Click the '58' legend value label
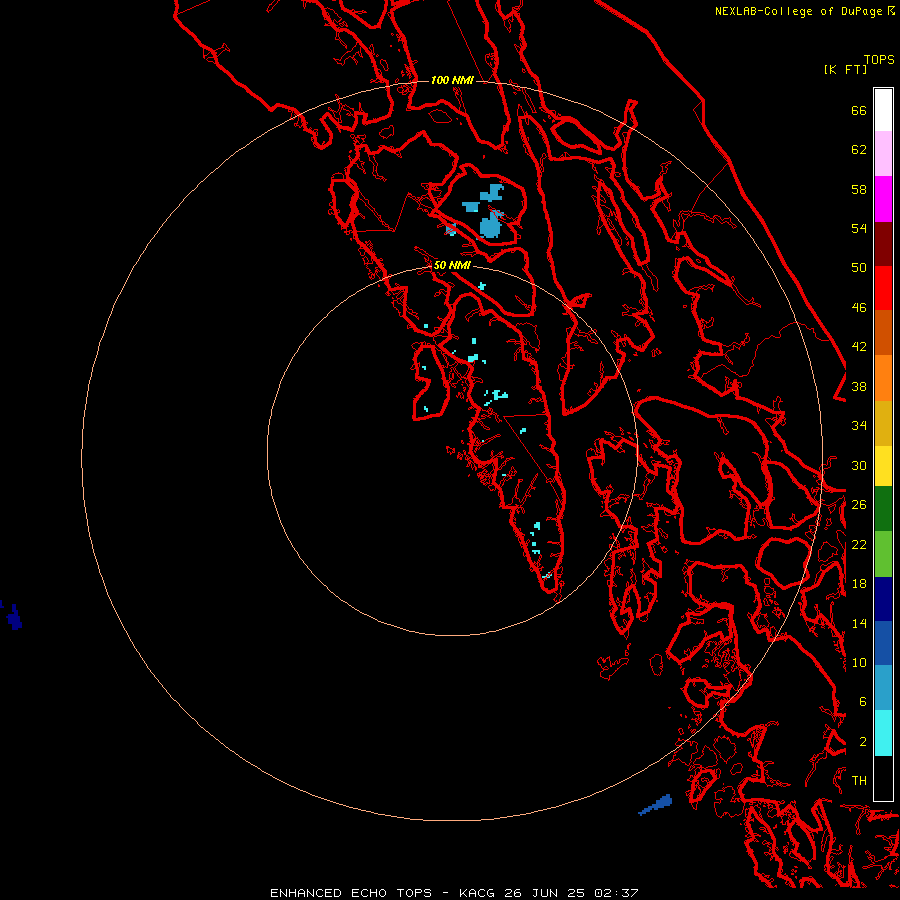The width and height of the screenshot is (900, 900). point(859,189)
